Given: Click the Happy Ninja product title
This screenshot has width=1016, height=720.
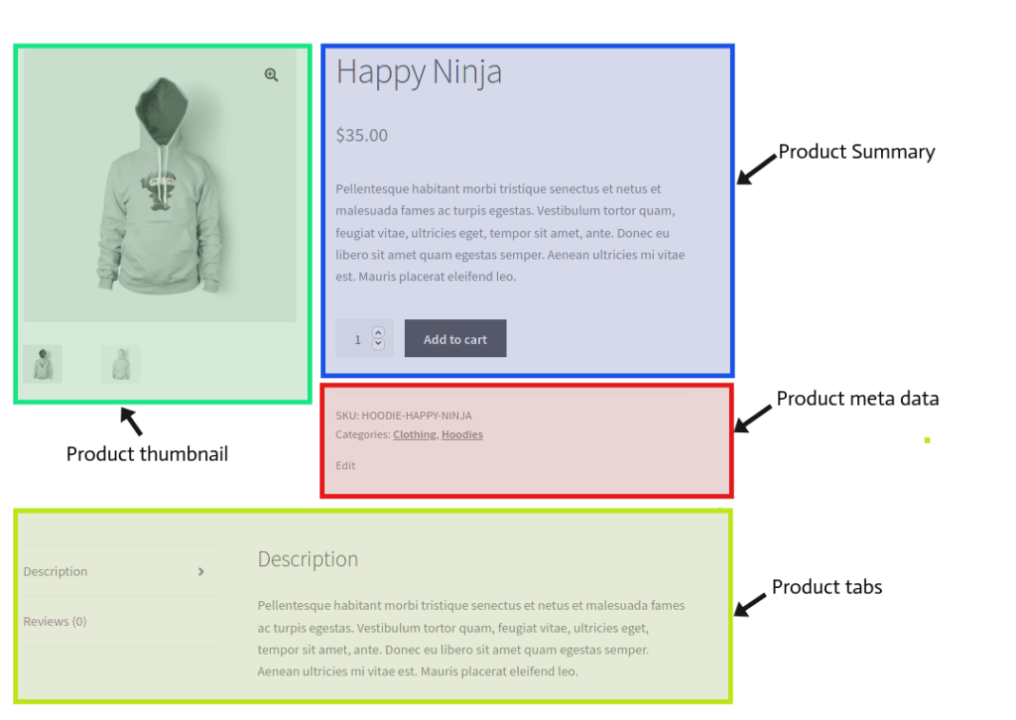Looking at the screenshot, I should 419,72.
